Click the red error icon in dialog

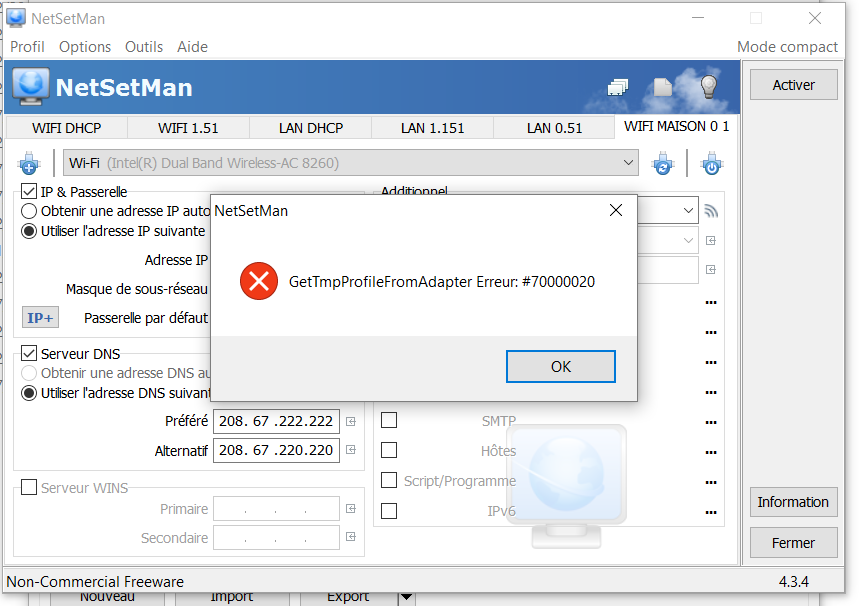click(259, 281)
